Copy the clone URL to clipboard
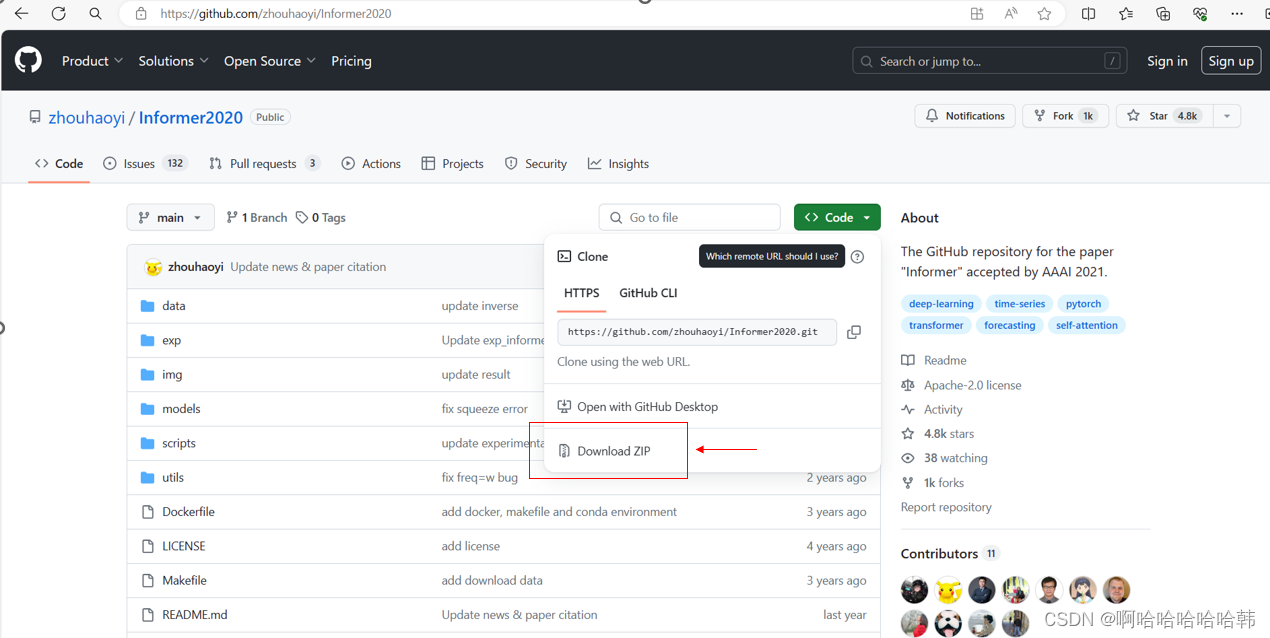 tap(854, 332)
